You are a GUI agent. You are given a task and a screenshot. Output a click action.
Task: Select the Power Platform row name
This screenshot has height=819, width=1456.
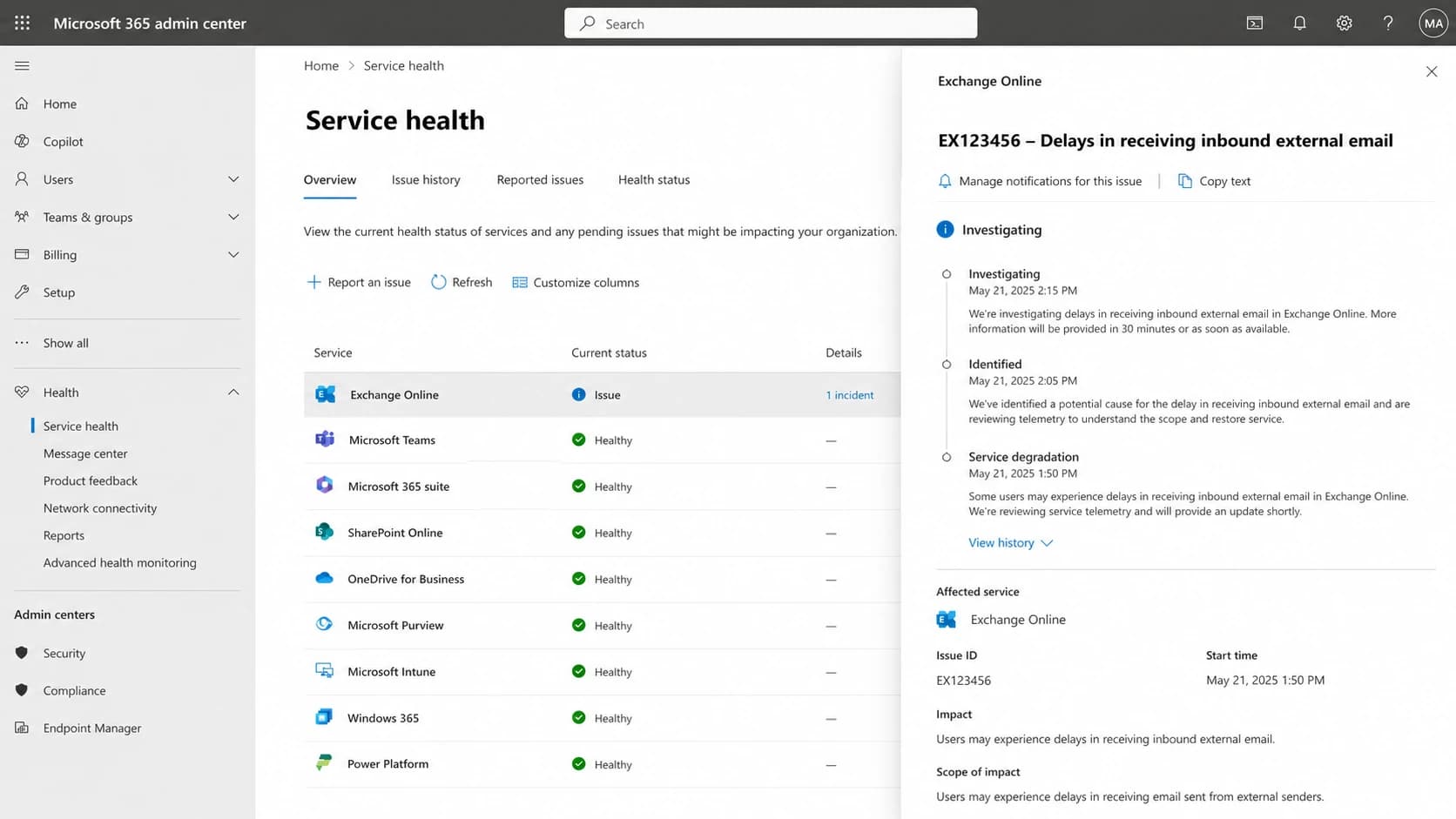(x=388, y=764)
